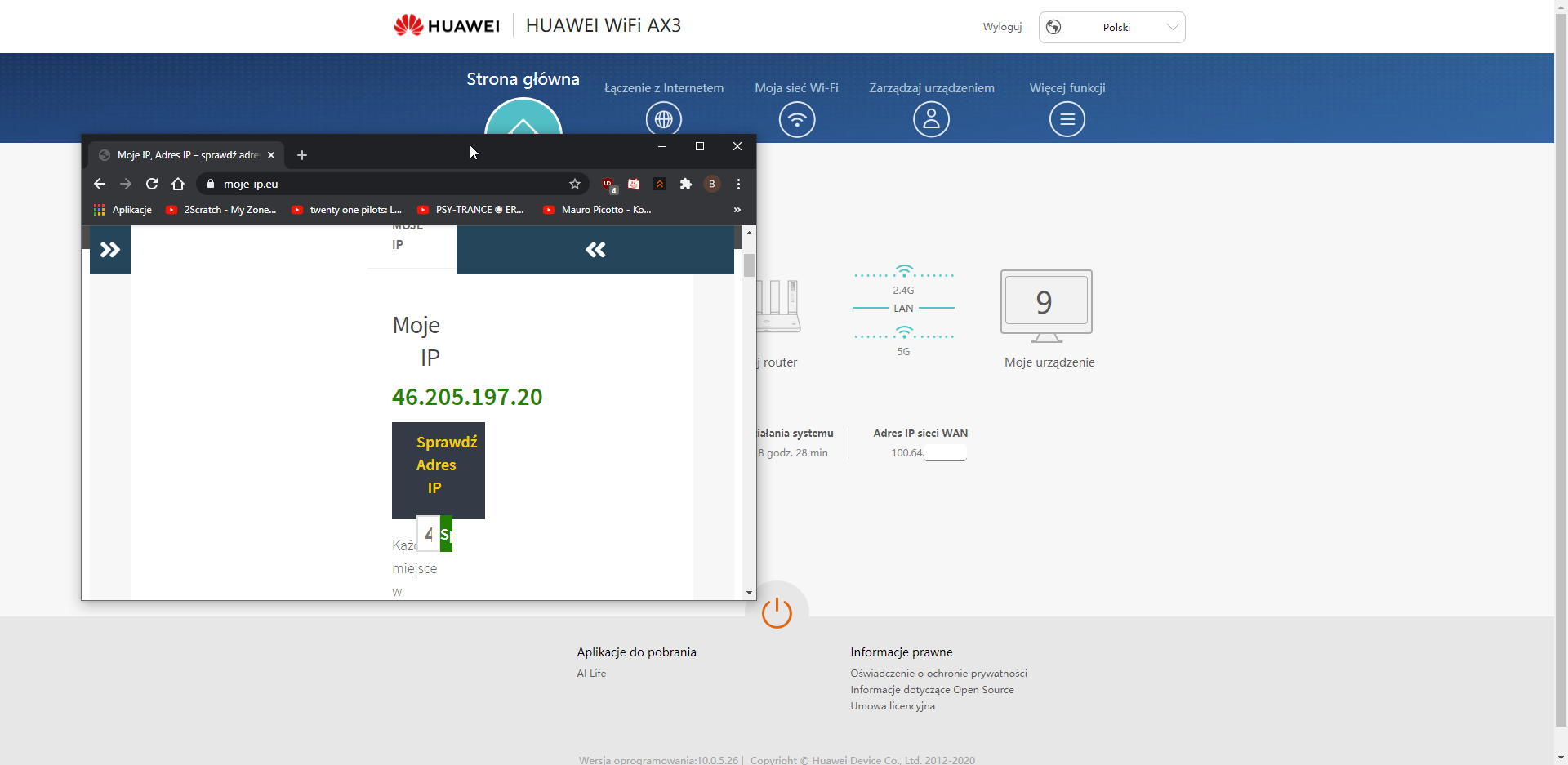The image size is (1568, 765).
Task: Open the Więcej funkcji menu icon
Action: 1067,119
